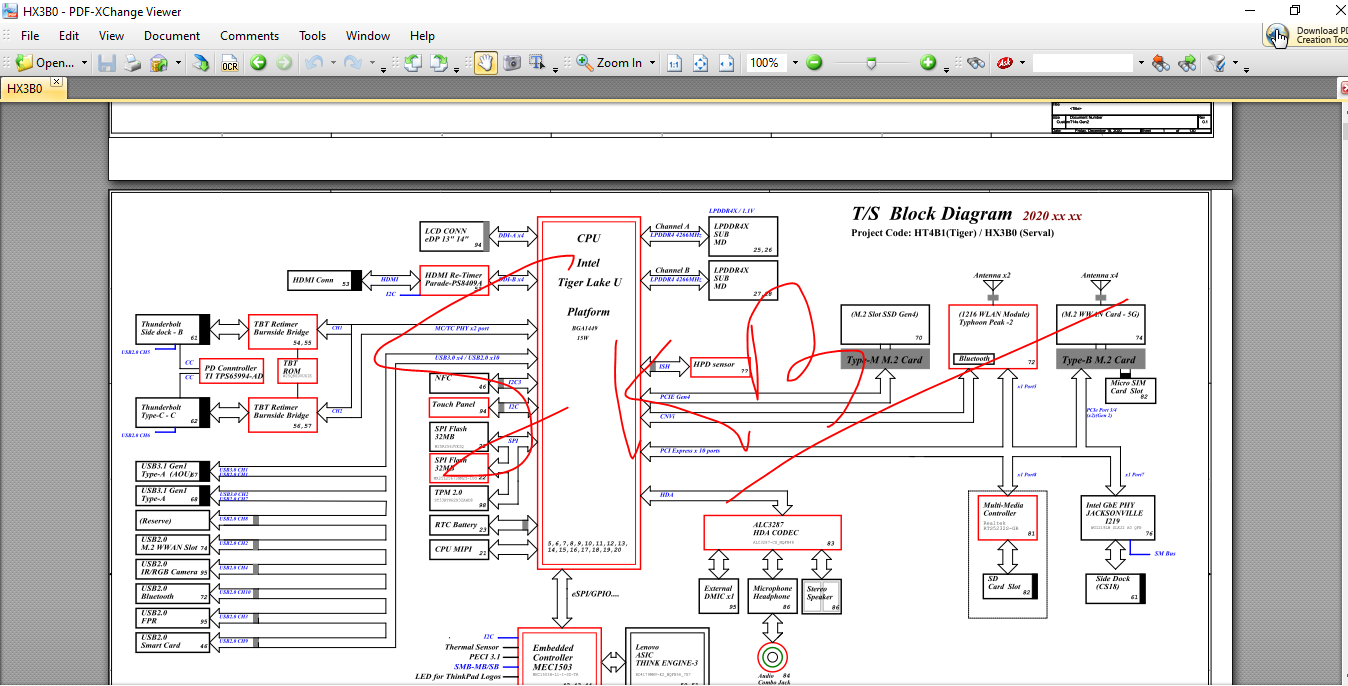The width and height of the screenshot is (1348, 686).
Task: Run OCR on the document
Action: point(229,63)
